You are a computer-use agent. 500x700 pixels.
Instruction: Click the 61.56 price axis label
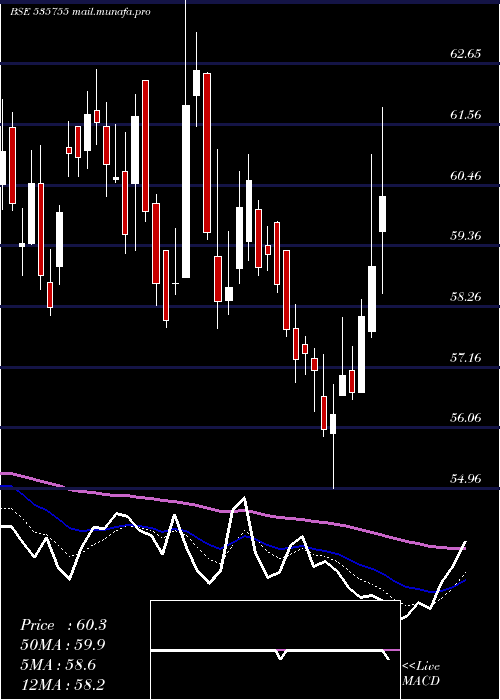(466, 115)
